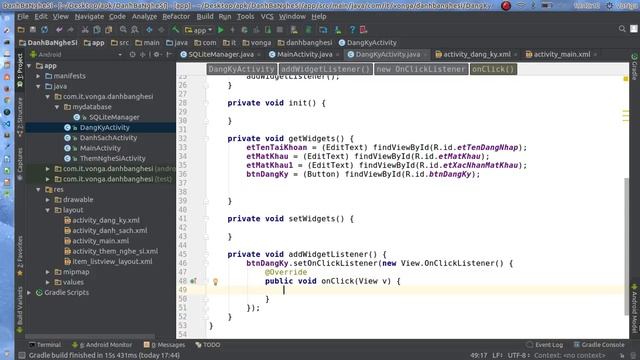The image size is (640, 360).
Task: Click the override gutter icon at line 48
Action: [193, 281]
